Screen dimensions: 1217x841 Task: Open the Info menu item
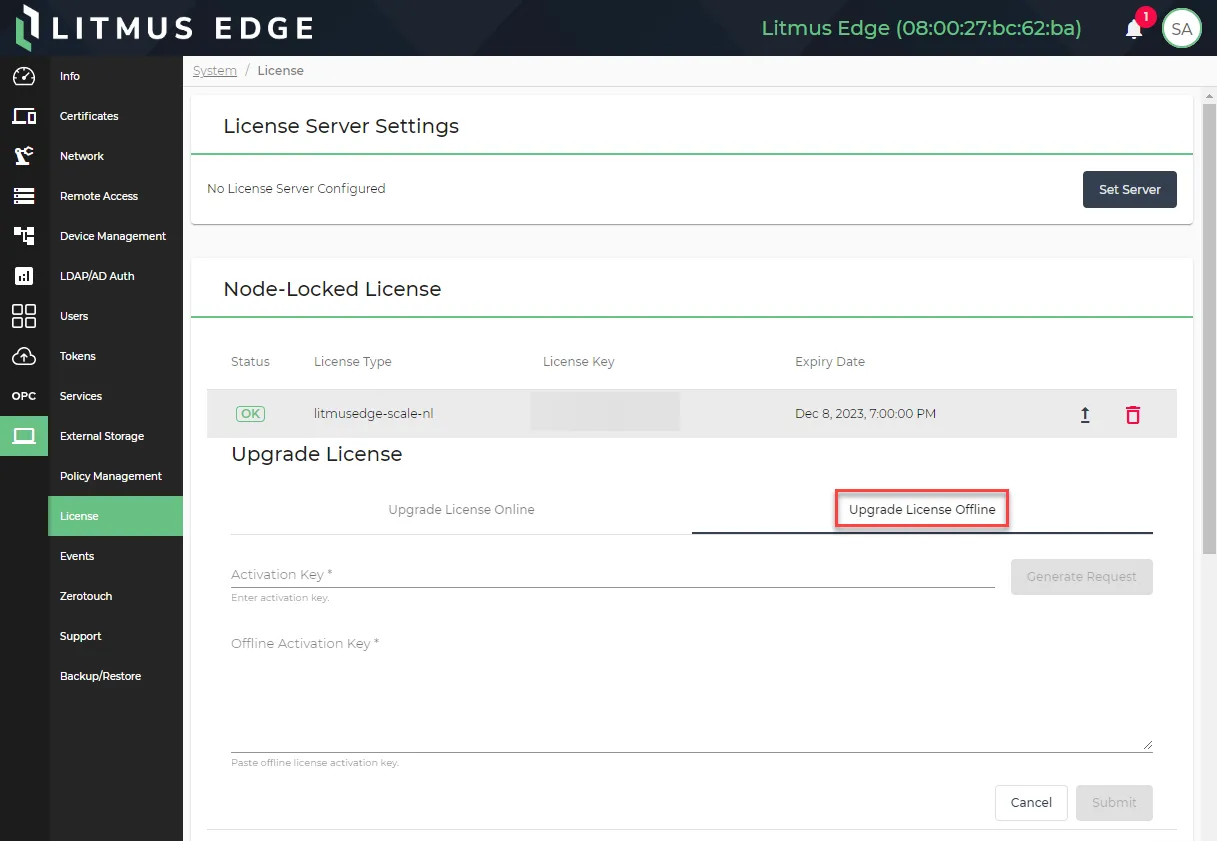click(116, 76)
